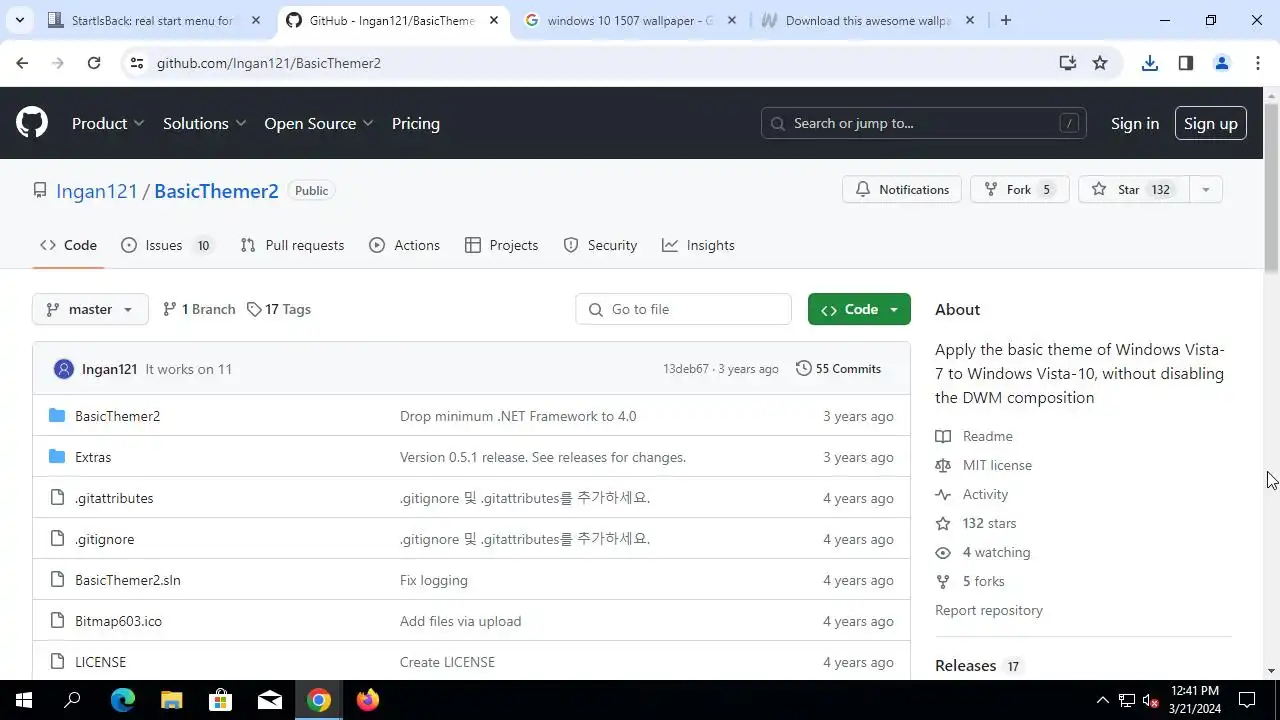Switch to the windows 10 1507 wallpaper tab
This screenshot has width=1280, height=720.
[630, 20]
